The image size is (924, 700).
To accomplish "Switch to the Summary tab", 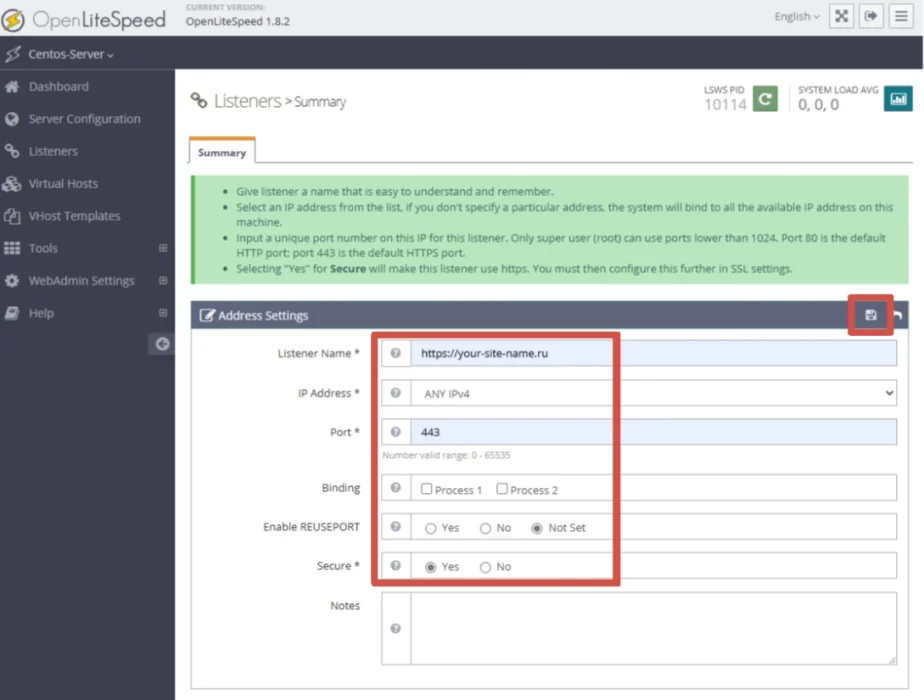I will 222,152.
